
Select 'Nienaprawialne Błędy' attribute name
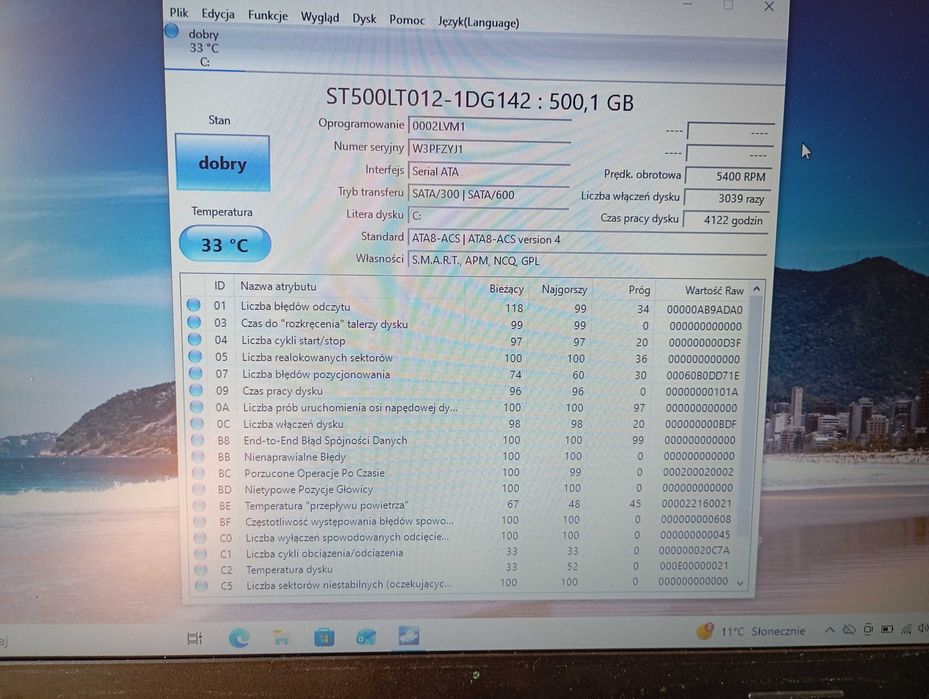point(294,457)
